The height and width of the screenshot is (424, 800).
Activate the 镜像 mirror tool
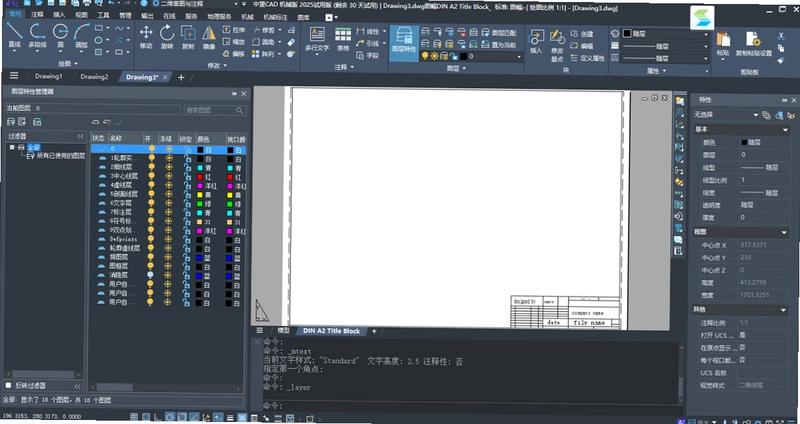tap(209, 37)
